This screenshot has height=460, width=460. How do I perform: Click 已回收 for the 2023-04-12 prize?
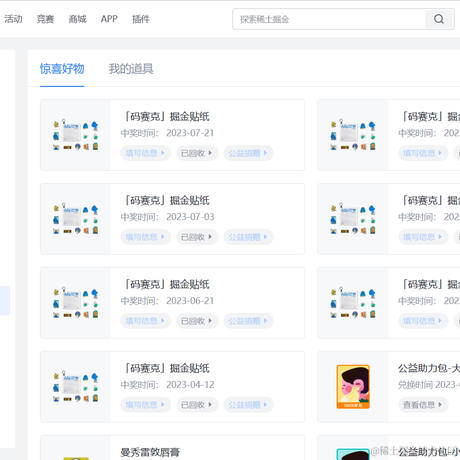197,405
